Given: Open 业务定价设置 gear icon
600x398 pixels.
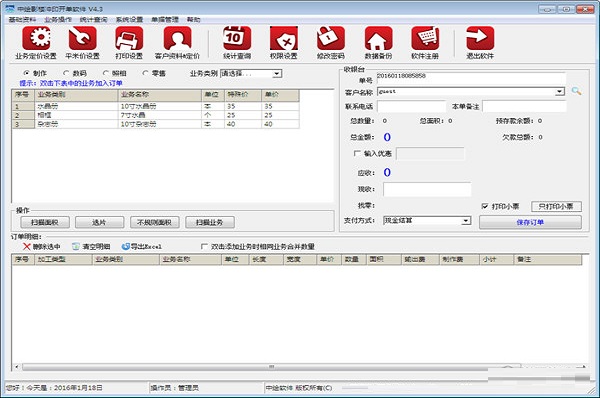Looking at the screenshot, I should 36,38.
